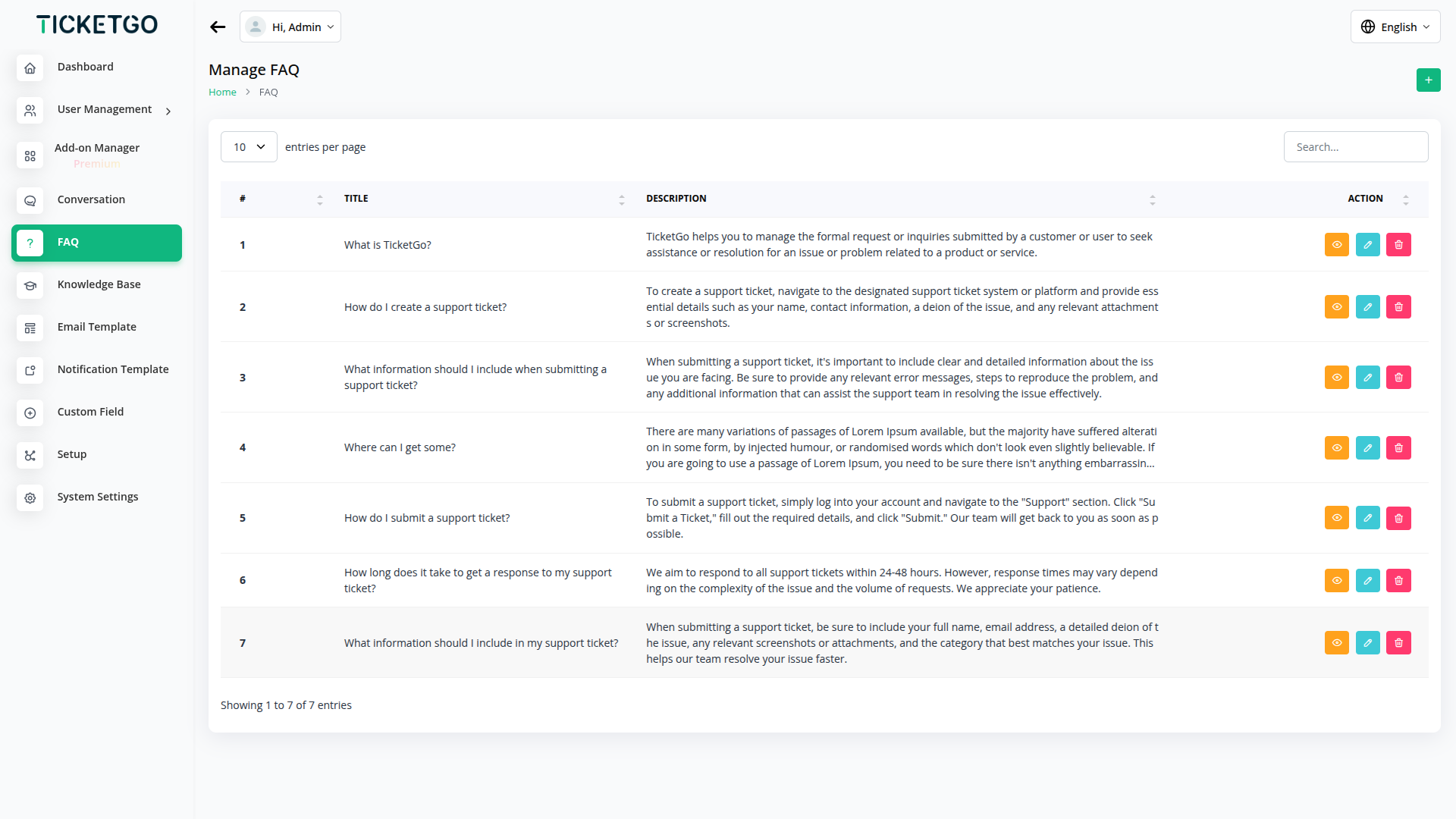Show details of FAQ number 3 with eye icon
Screen dimensions: 1456x819
pos(1336,378)
